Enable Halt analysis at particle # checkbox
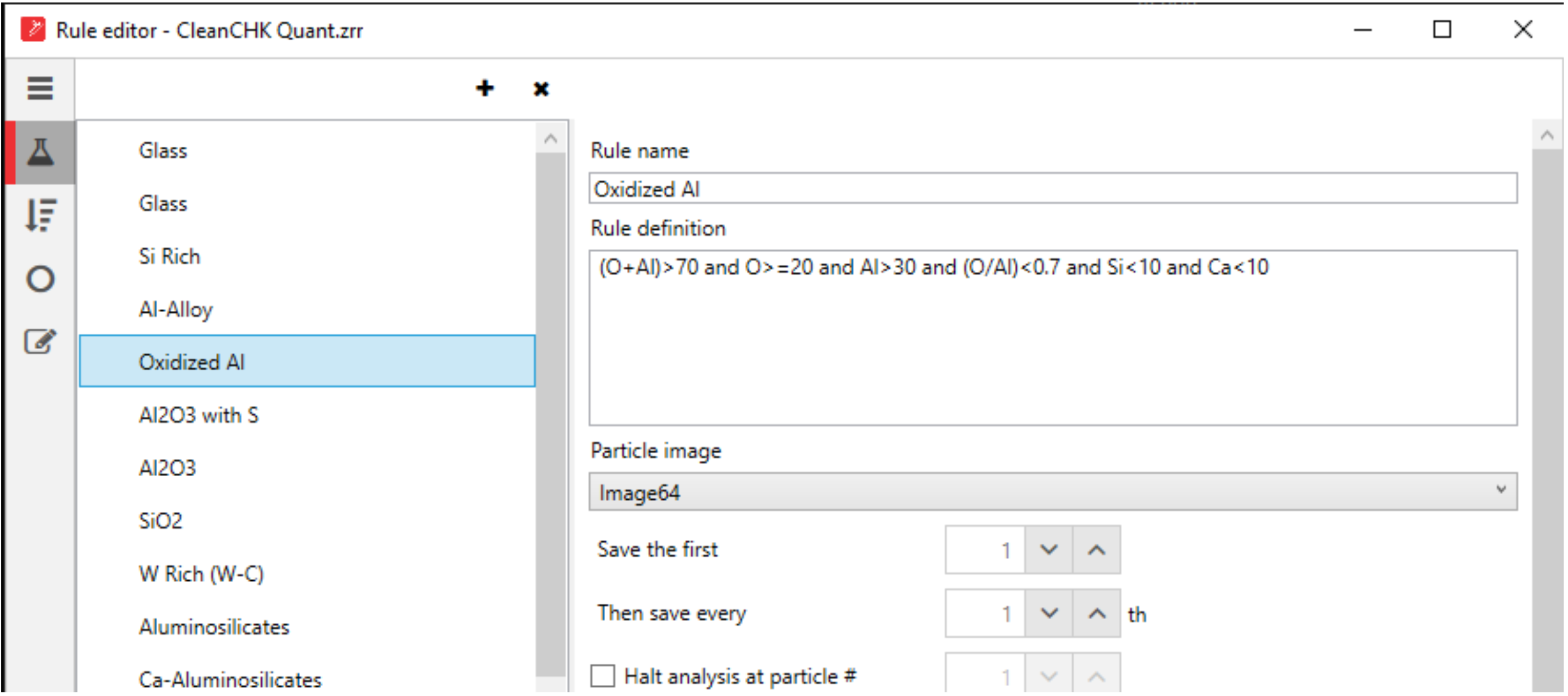The width and height of the screenshot is (1568, 696). click(x=603, y=676)
